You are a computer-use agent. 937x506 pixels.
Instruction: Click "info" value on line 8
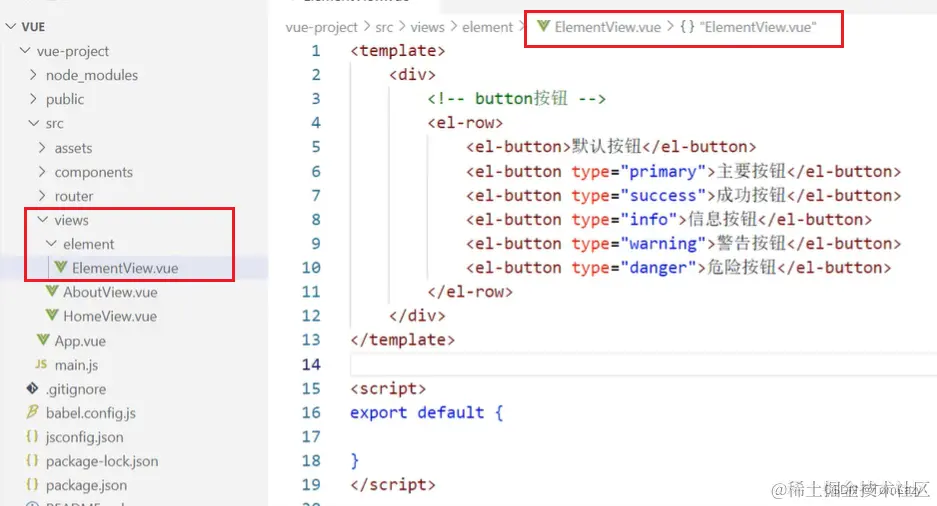click(x=648, y=219)
